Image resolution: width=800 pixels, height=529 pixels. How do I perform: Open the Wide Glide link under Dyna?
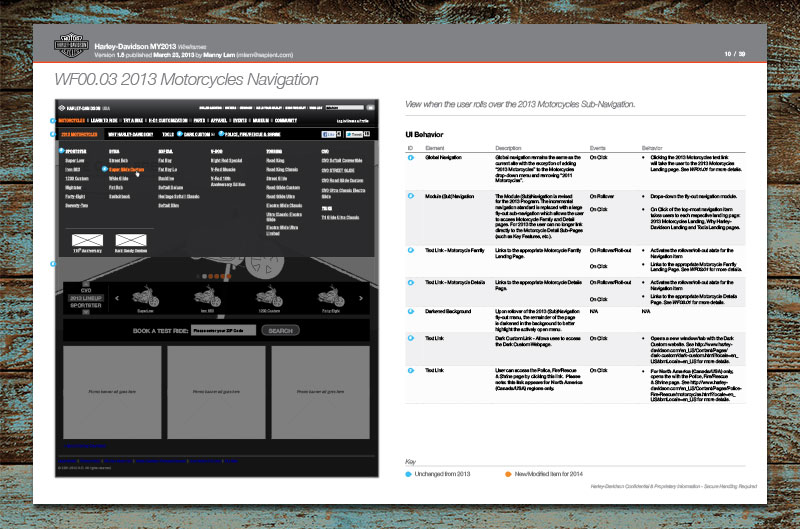pos(118,179)
